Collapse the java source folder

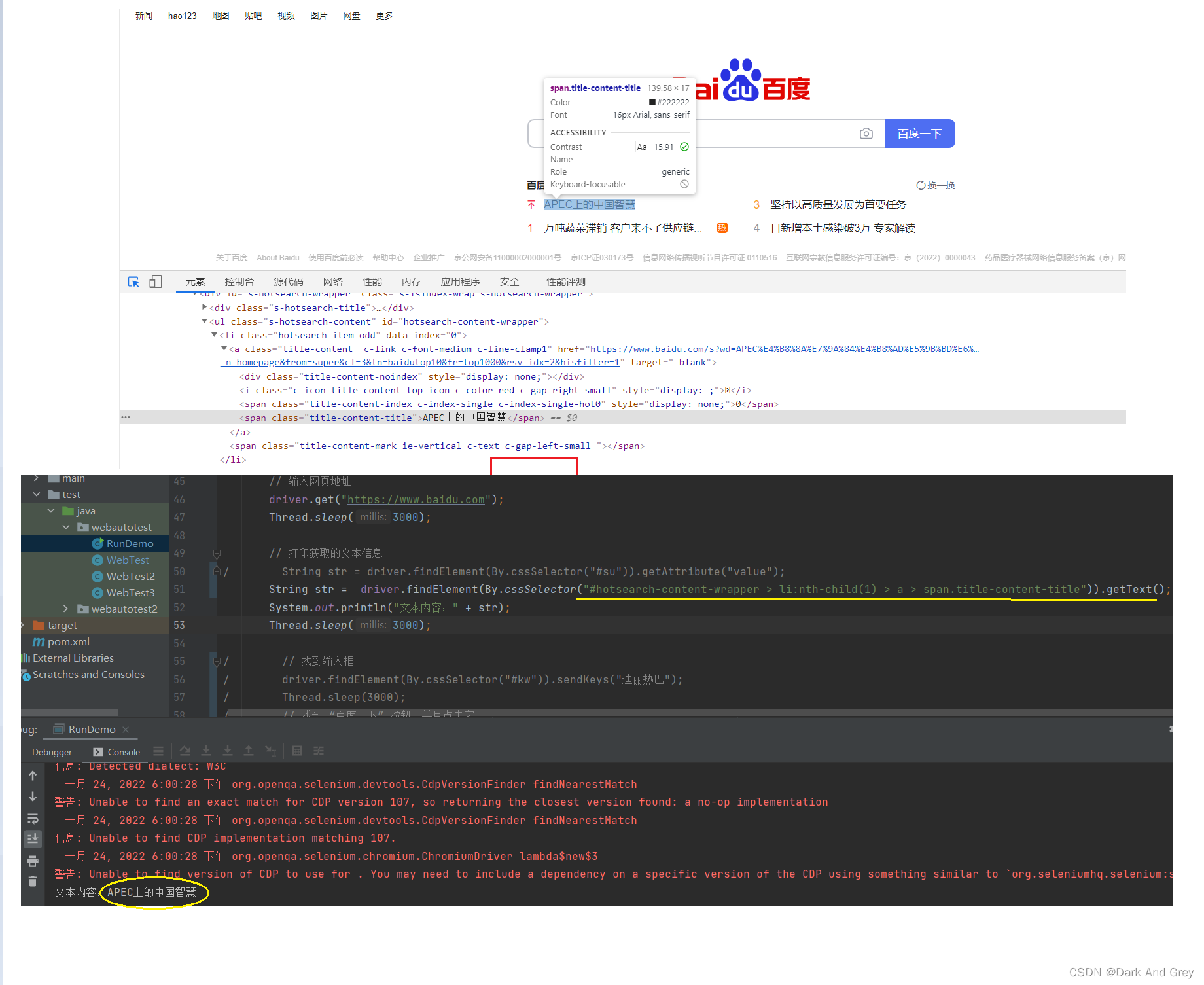(x=51, y=511)
